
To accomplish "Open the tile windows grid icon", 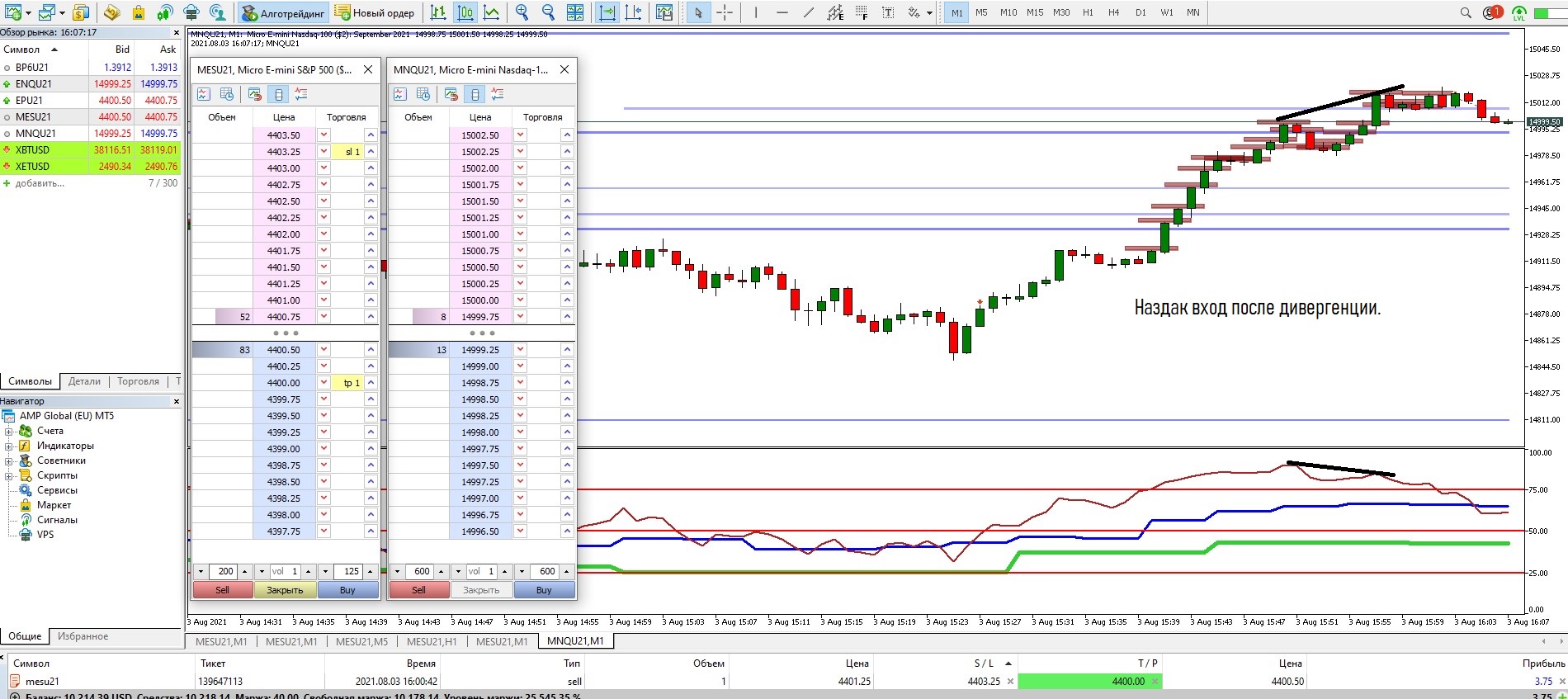I will [575, 12].
